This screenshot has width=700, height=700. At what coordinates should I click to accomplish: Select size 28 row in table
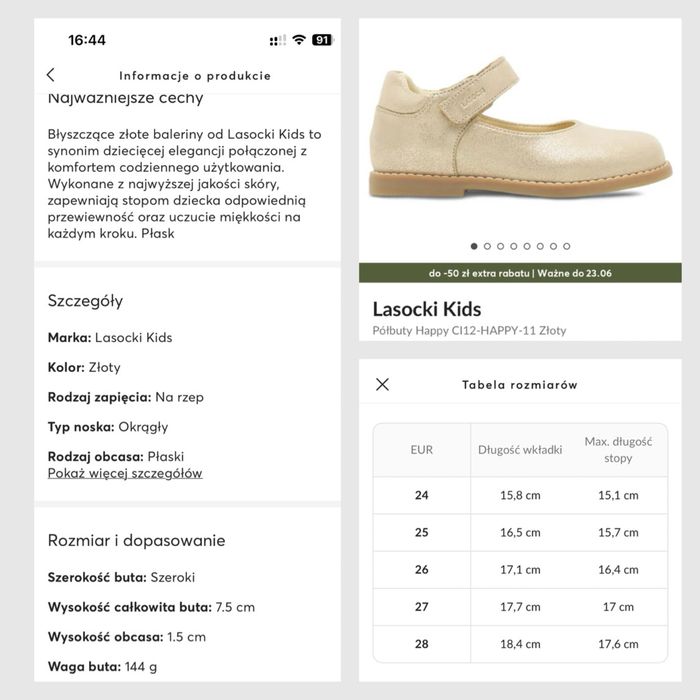[520, 644]
